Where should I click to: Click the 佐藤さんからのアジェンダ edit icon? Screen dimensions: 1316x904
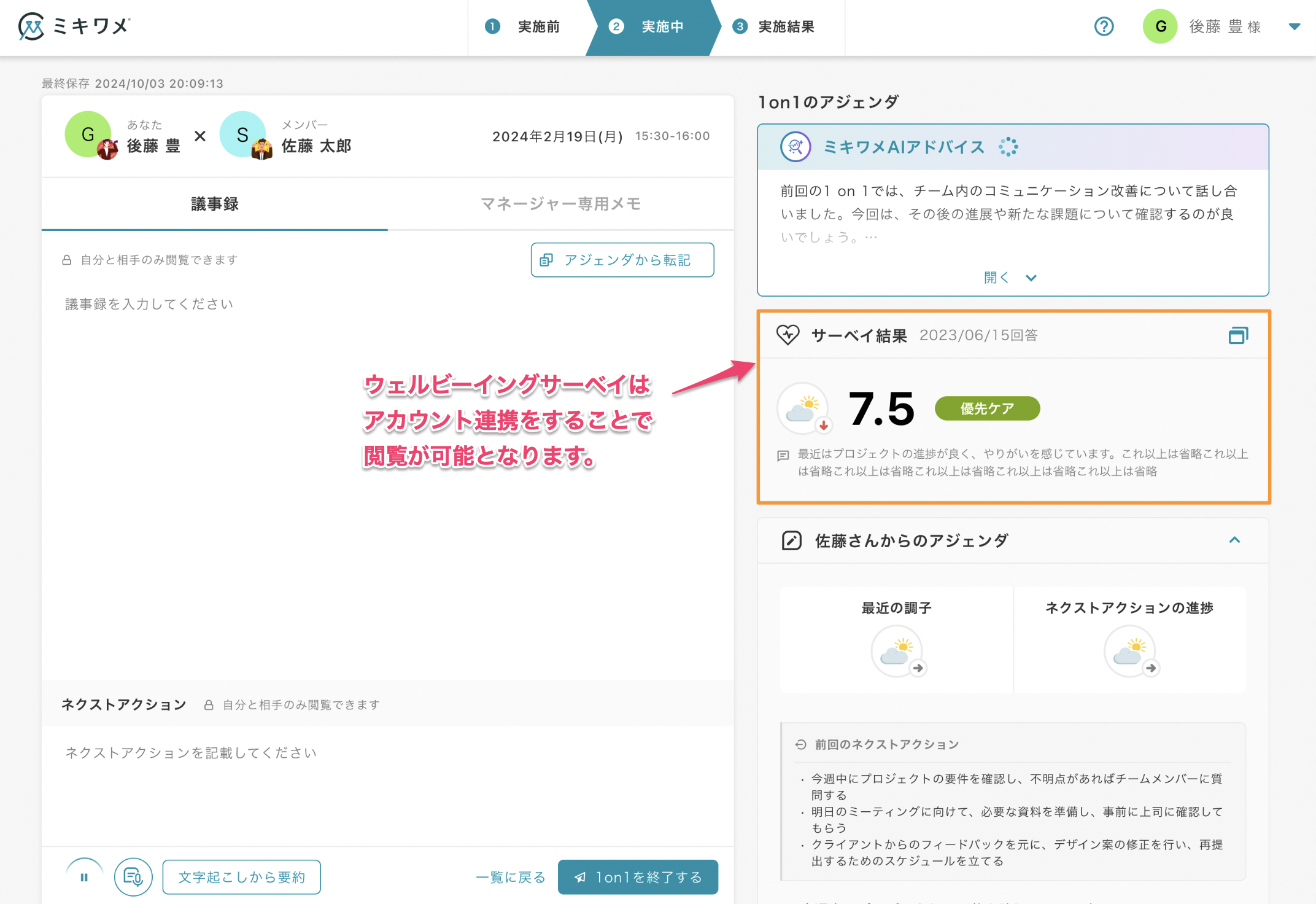coord(792,540)
